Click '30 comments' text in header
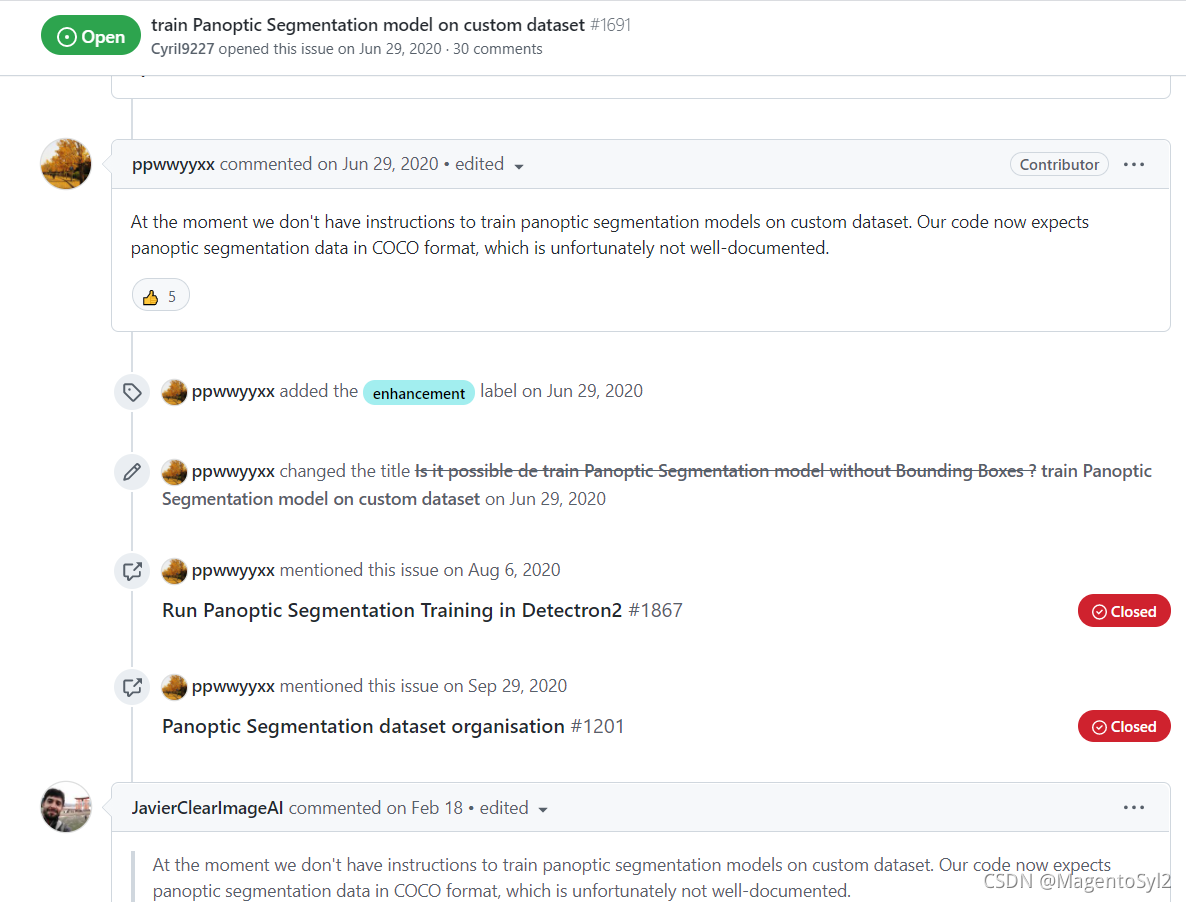The height and width of the screenshot is (902, 1186). click(498, 48)
